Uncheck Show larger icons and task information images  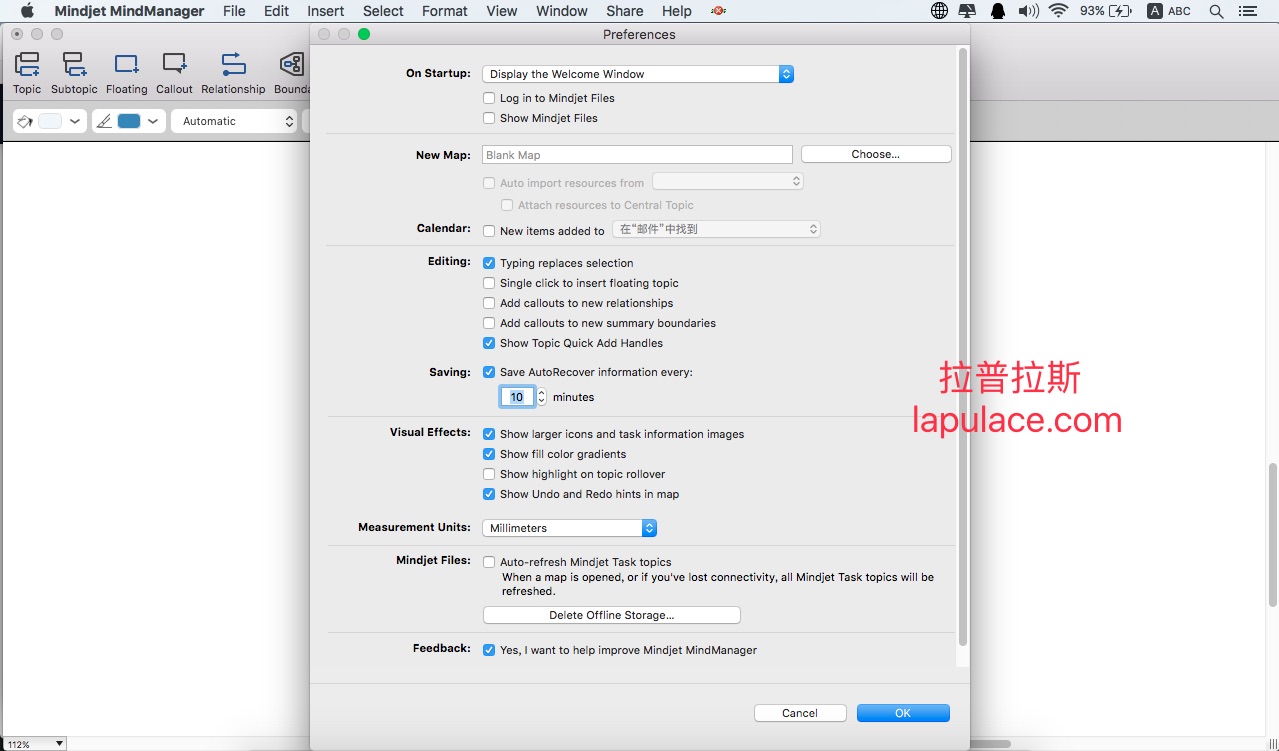coord(489,434)
